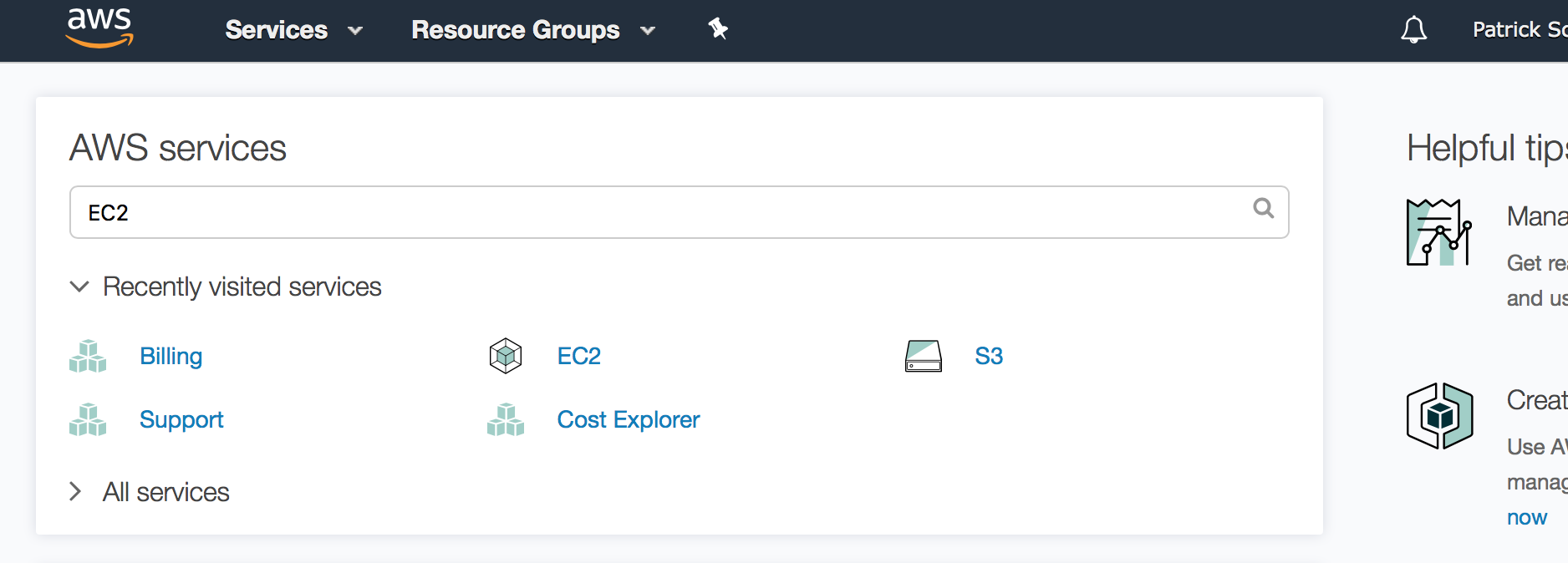Open the Resource Groups menu
Screen dimensions: 1568x563
532,30
